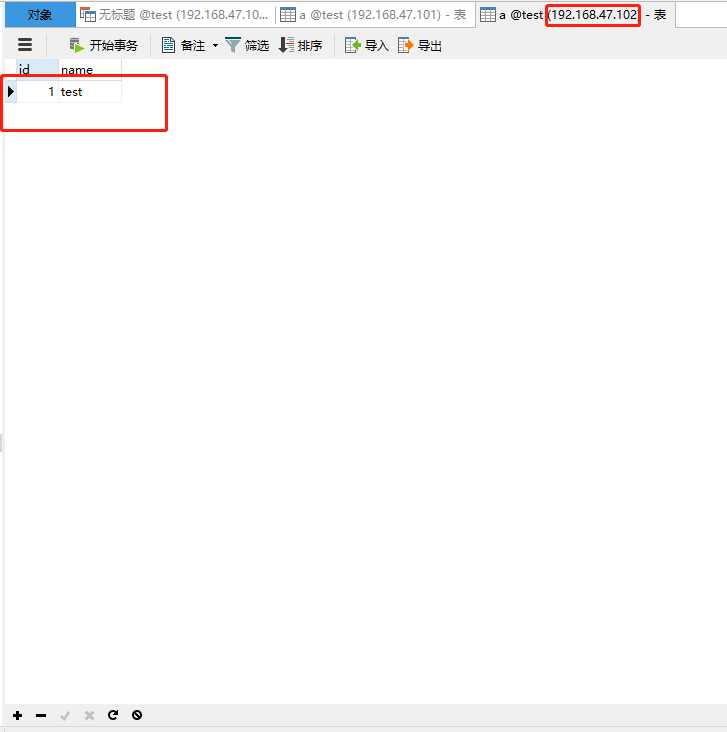
Task: Click the Sort (排序) button
Action: click(300, 45)
